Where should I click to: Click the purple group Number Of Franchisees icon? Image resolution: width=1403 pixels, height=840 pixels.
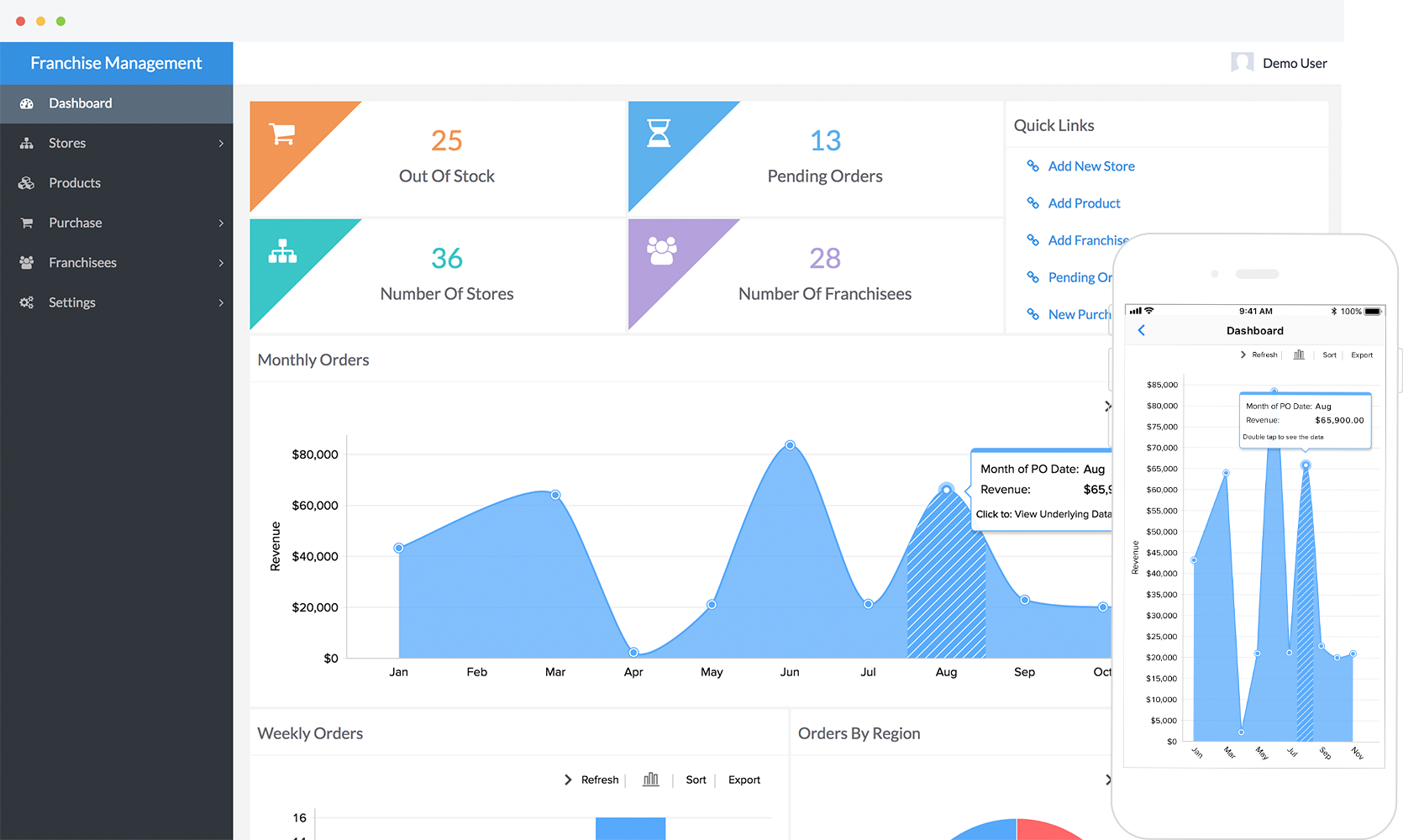tap(662, 250)
